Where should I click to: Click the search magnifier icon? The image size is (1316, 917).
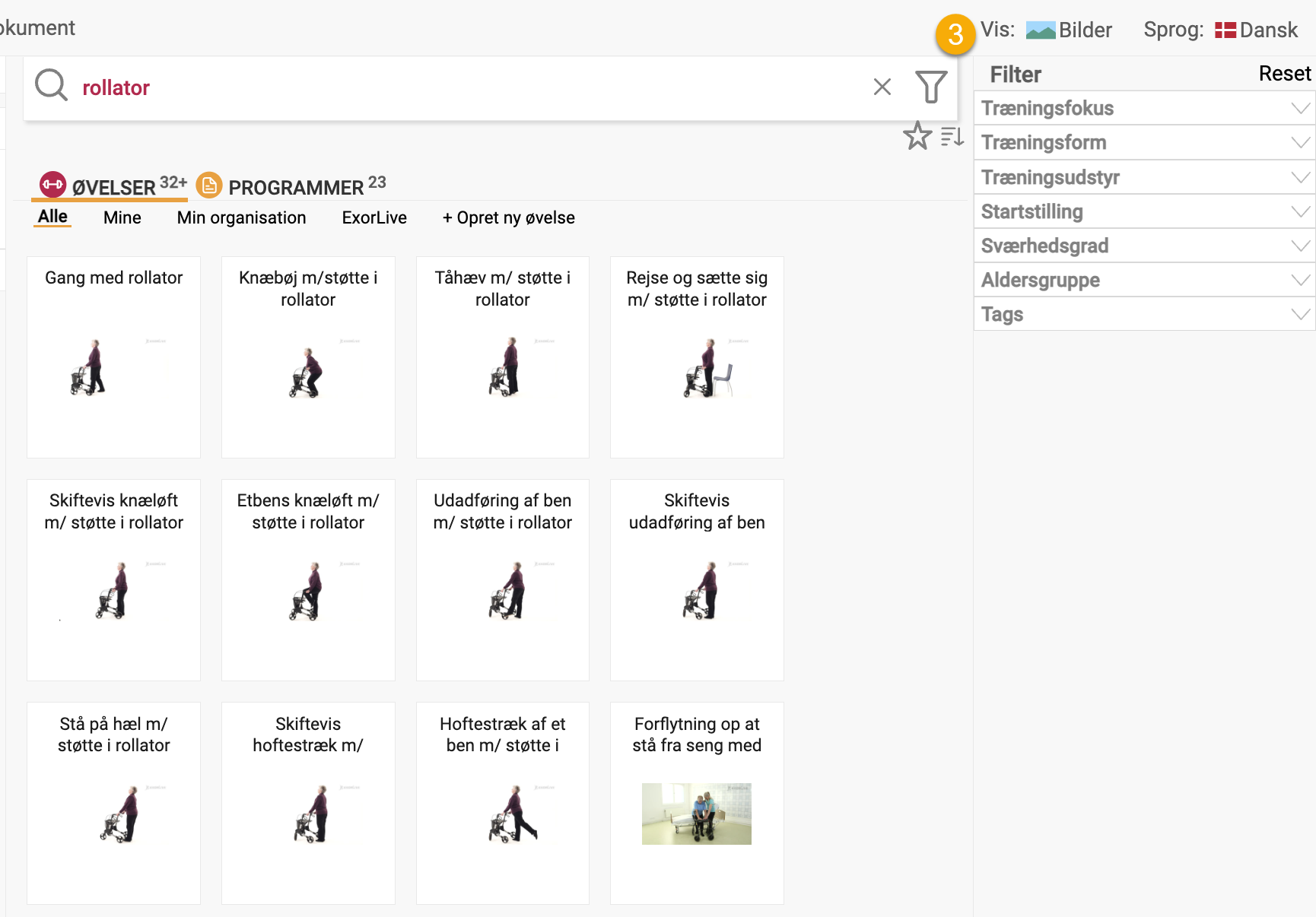point(51,85)
